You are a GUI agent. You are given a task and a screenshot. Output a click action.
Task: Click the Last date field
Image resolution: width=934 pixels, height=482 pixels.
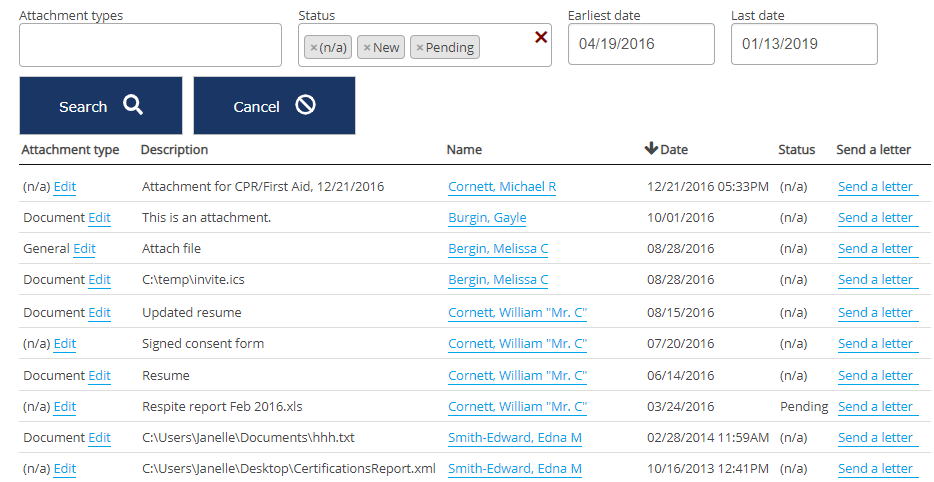coord(803,45)
